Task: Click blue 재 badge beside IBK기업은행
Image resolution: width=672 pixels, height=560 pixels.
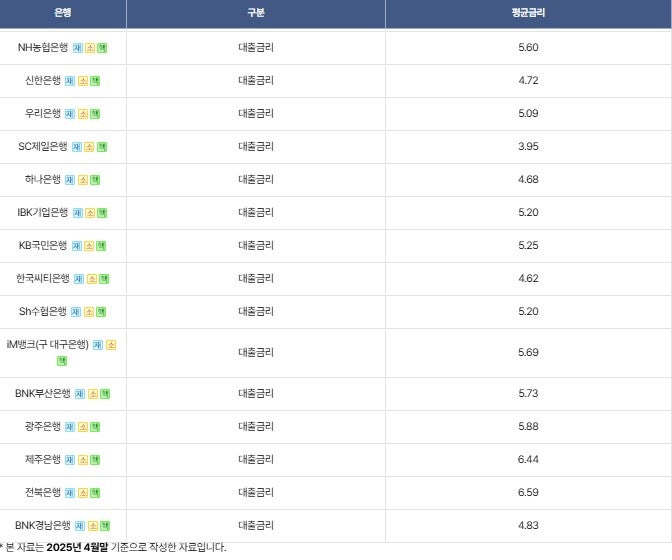Action: click(78, 213)
